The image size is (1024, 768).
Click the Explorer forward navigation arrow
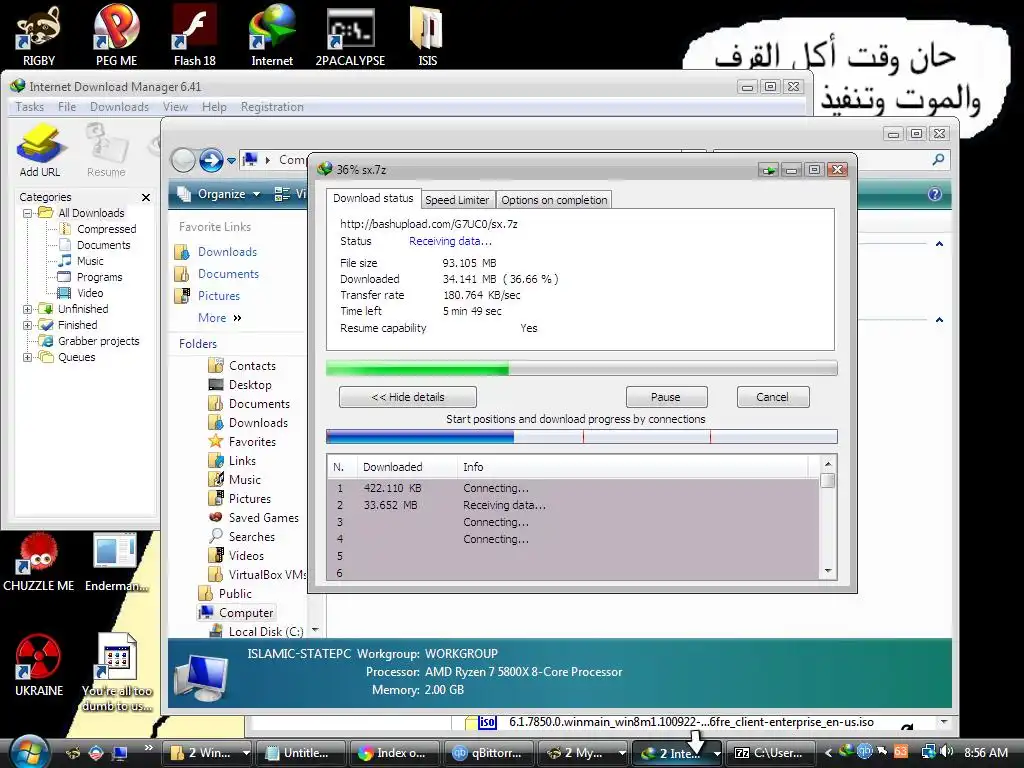click(211, 160)
